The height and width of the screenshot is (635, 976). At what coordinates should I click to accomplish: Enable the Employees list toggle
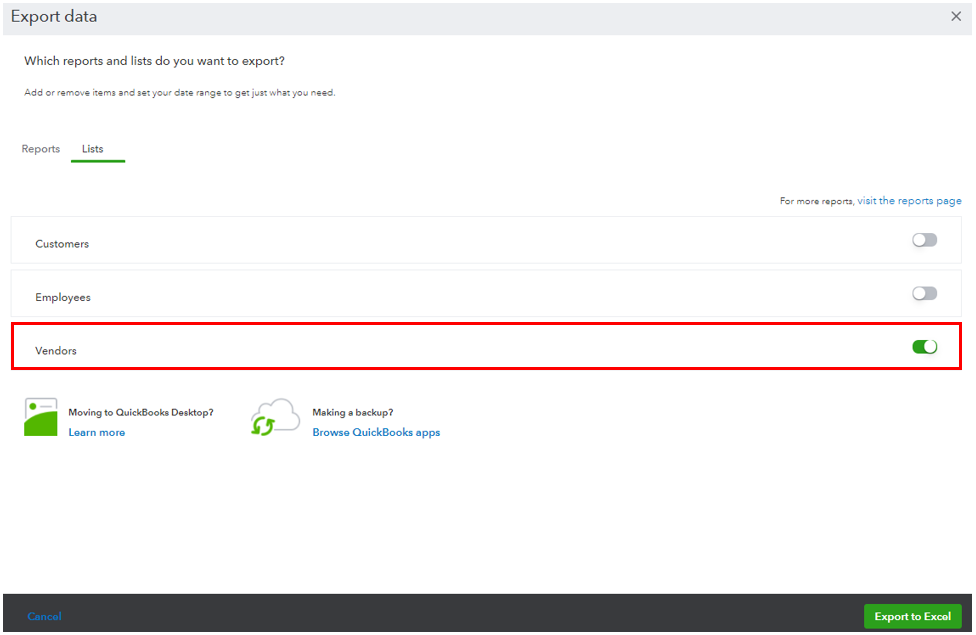[x=924, y=293]
